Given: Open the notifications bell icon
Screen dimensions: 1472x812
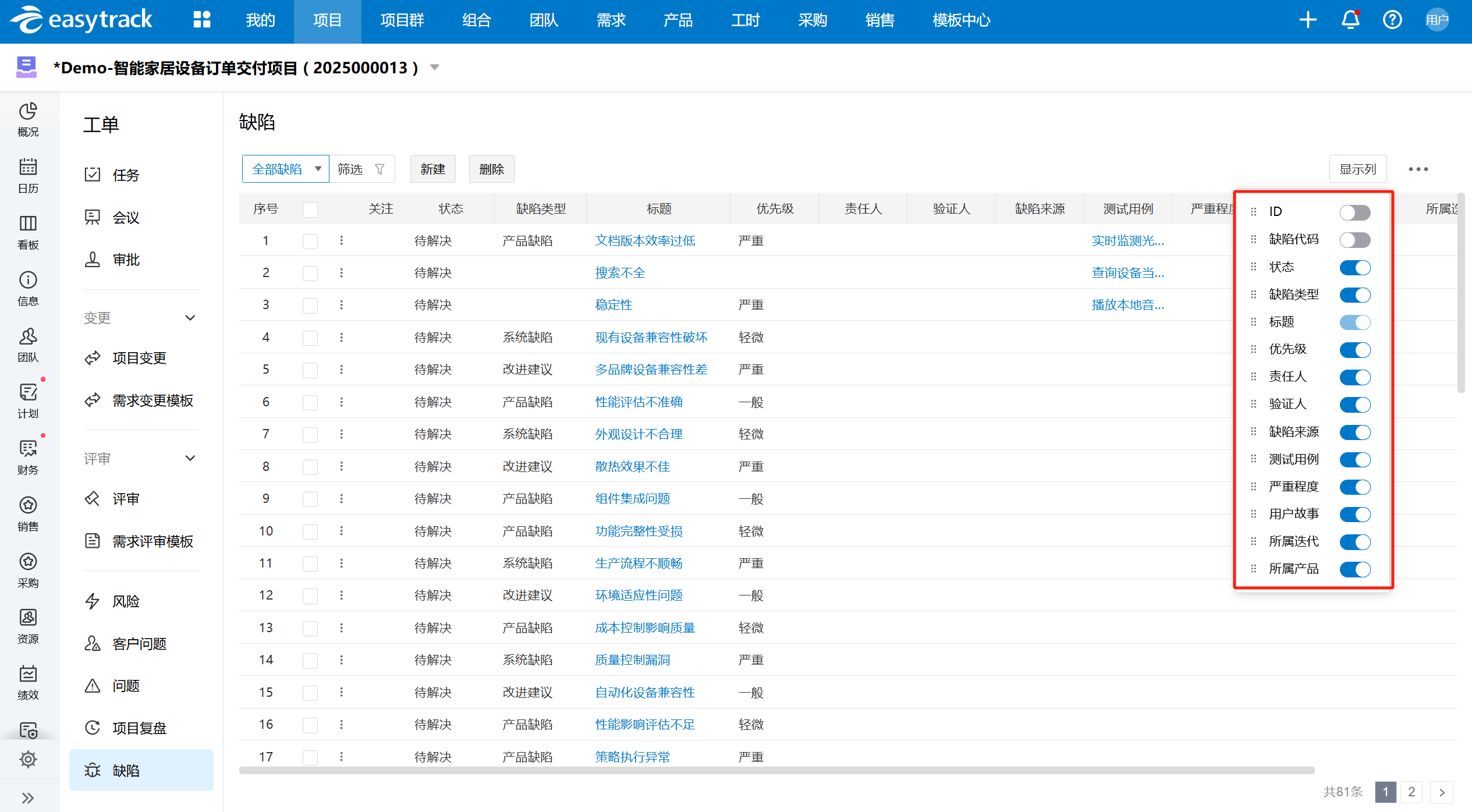Looking at the screenshot, I should 1350,20.
